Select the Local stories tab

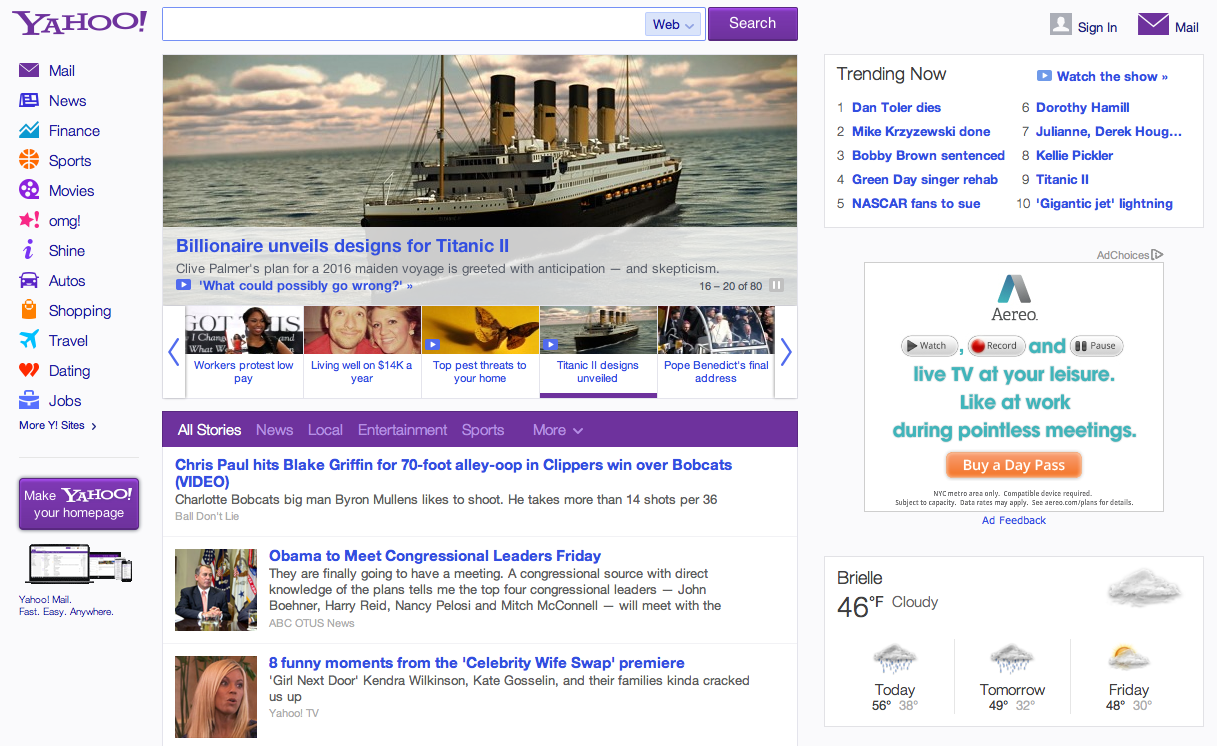point(325,430)
